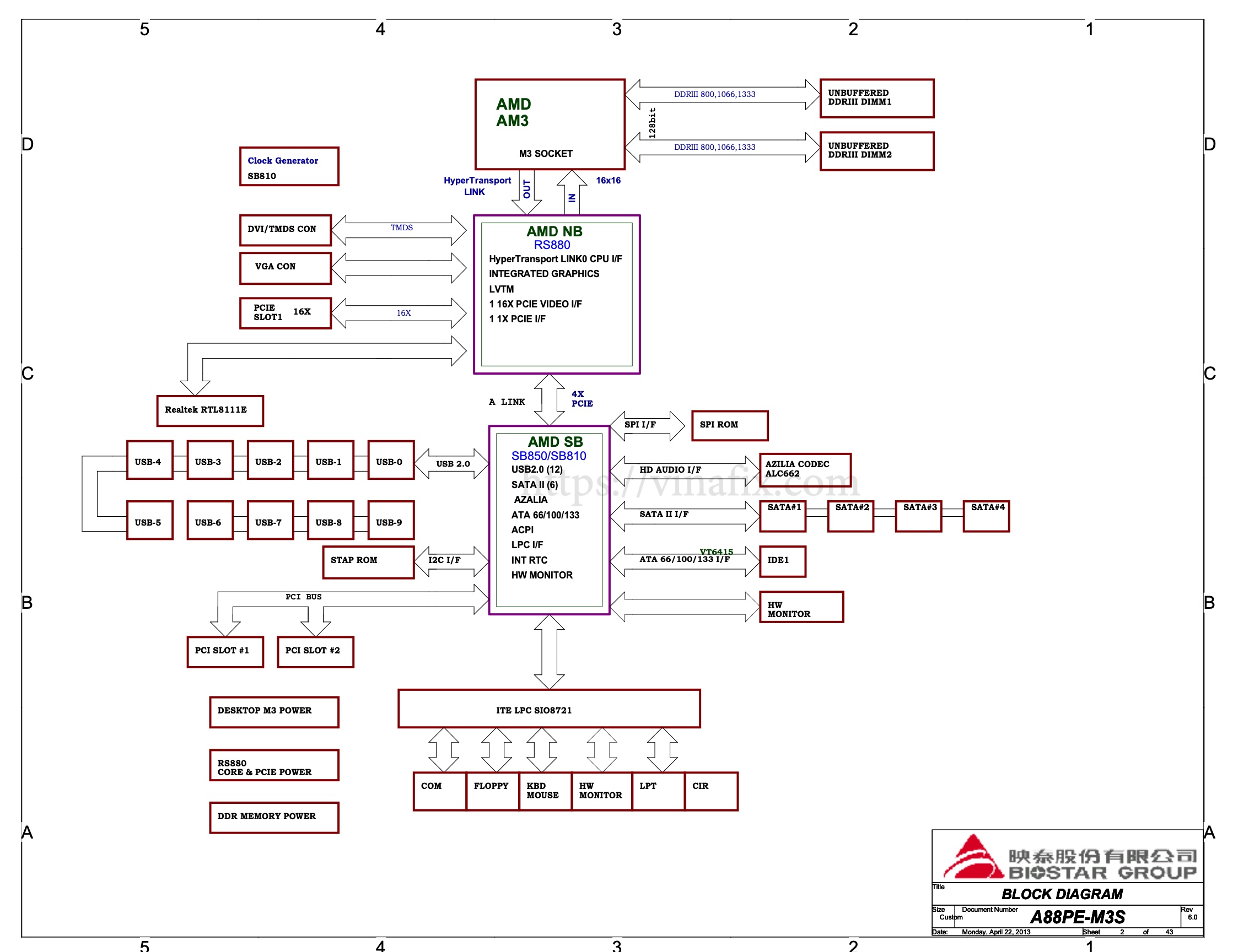1249x952 pixels.
Task: Click the ITE LPC SIO8721 block
Action: [549, 708]
